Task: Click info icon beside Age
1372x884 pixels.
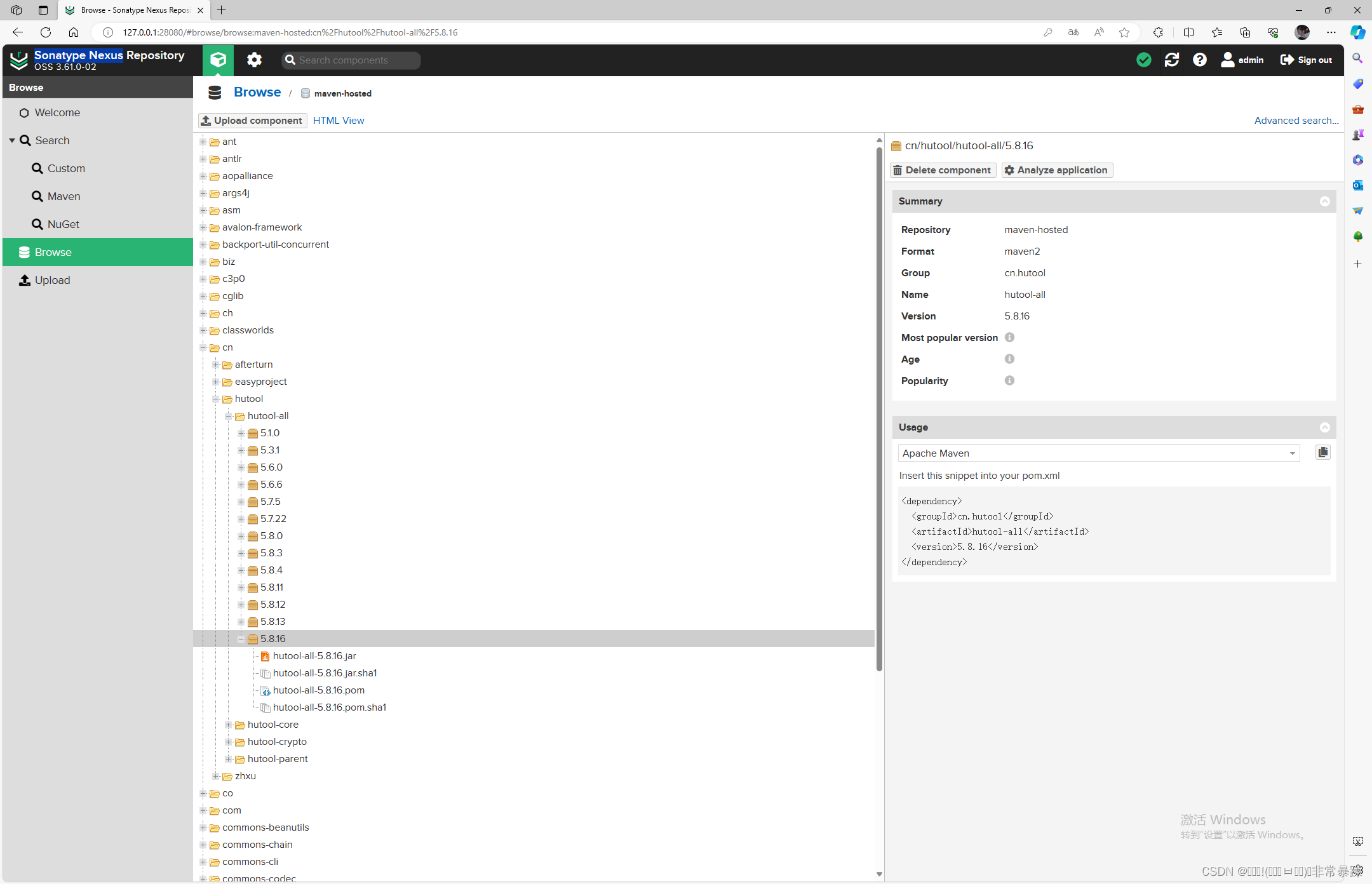Action: [x=1009, y=359]
